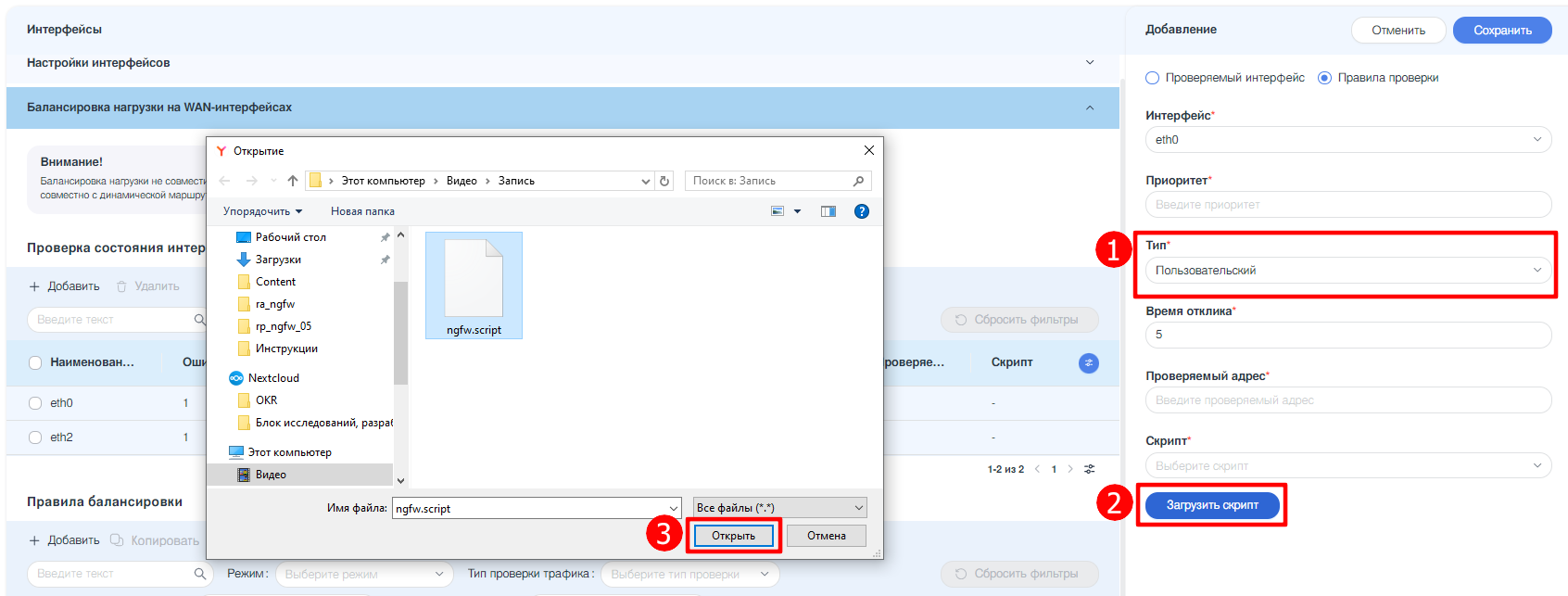
Task: Toggle the preview pane icon
Action: tap(828, 211)
